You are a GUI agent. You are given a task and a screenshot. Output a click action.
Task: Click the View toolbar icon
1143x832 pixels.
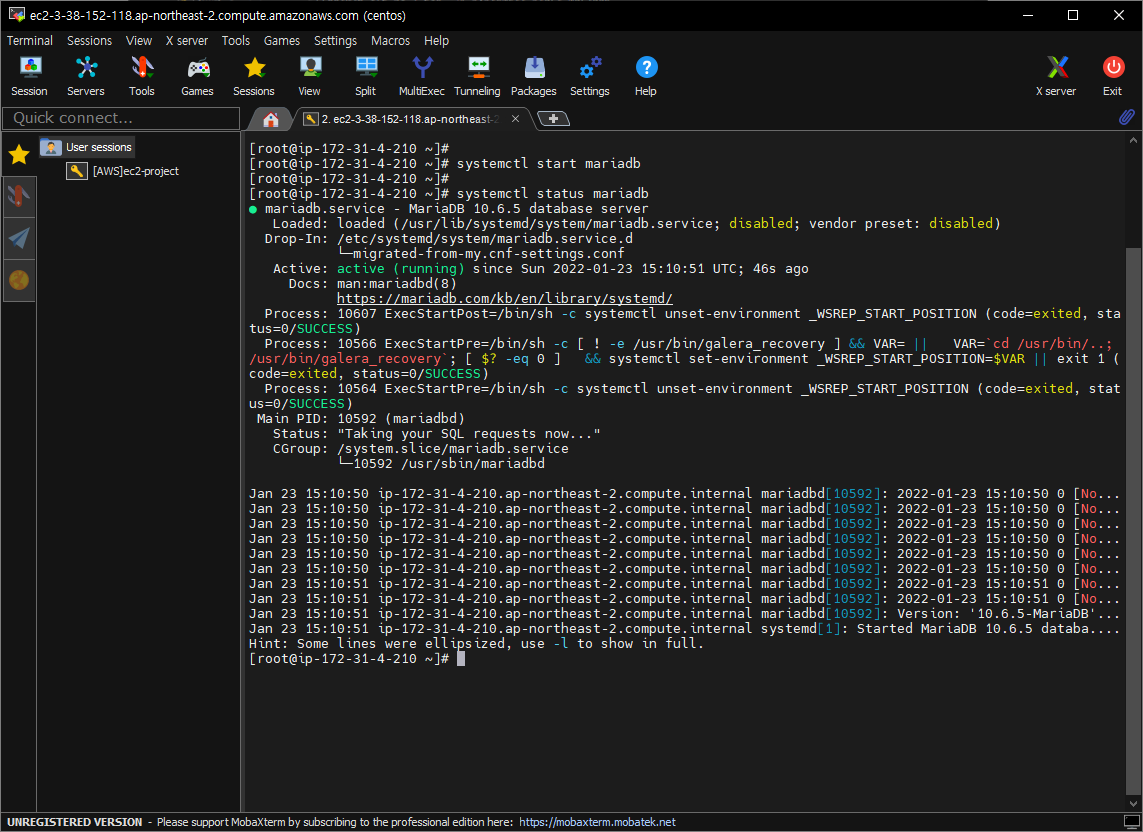[x=310, y=76]
